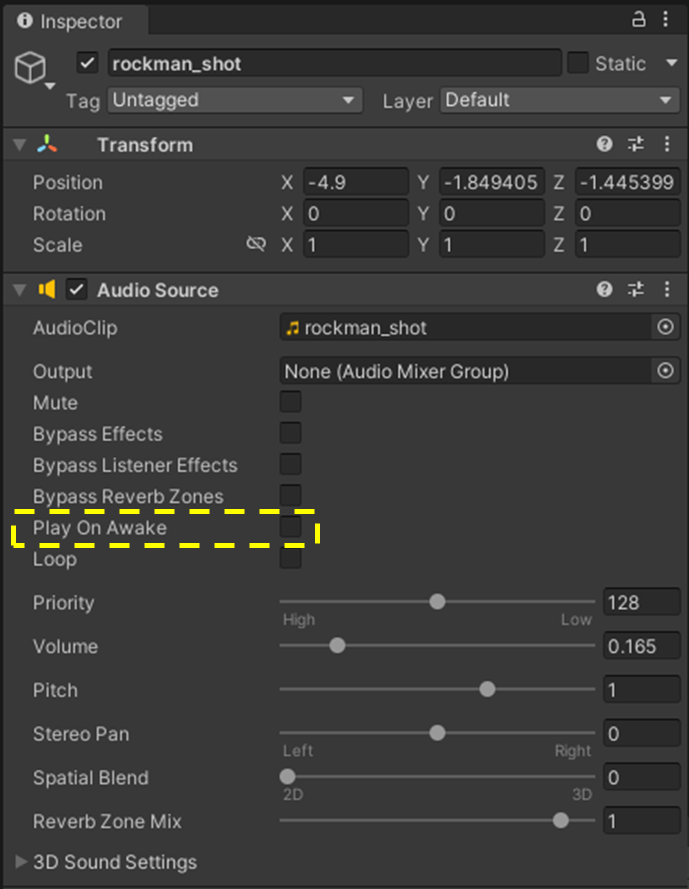Disable the Audio Source component checkbox
The width and height of the screenshot is (689, 889).
(x=76, y=290)
